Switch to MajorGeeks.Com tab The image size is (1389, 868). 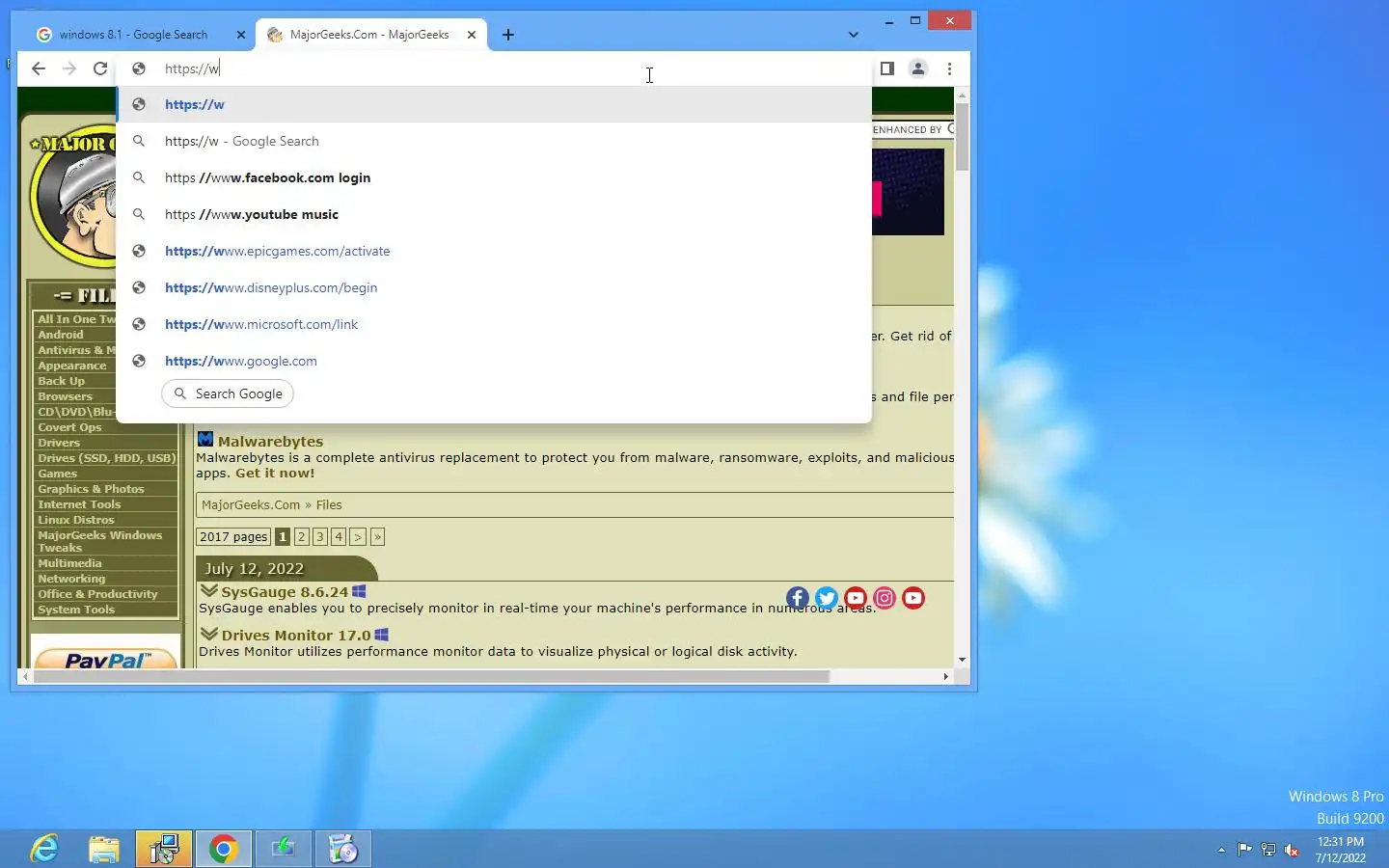tap(368, 35)
